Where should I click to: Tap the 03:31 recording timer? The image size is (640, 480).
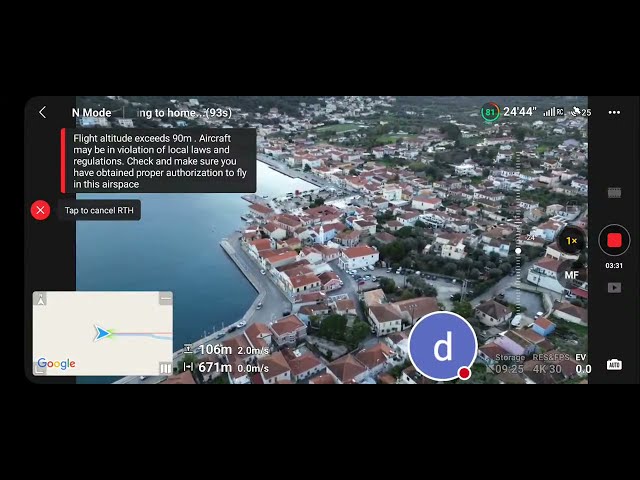[614, 266]
